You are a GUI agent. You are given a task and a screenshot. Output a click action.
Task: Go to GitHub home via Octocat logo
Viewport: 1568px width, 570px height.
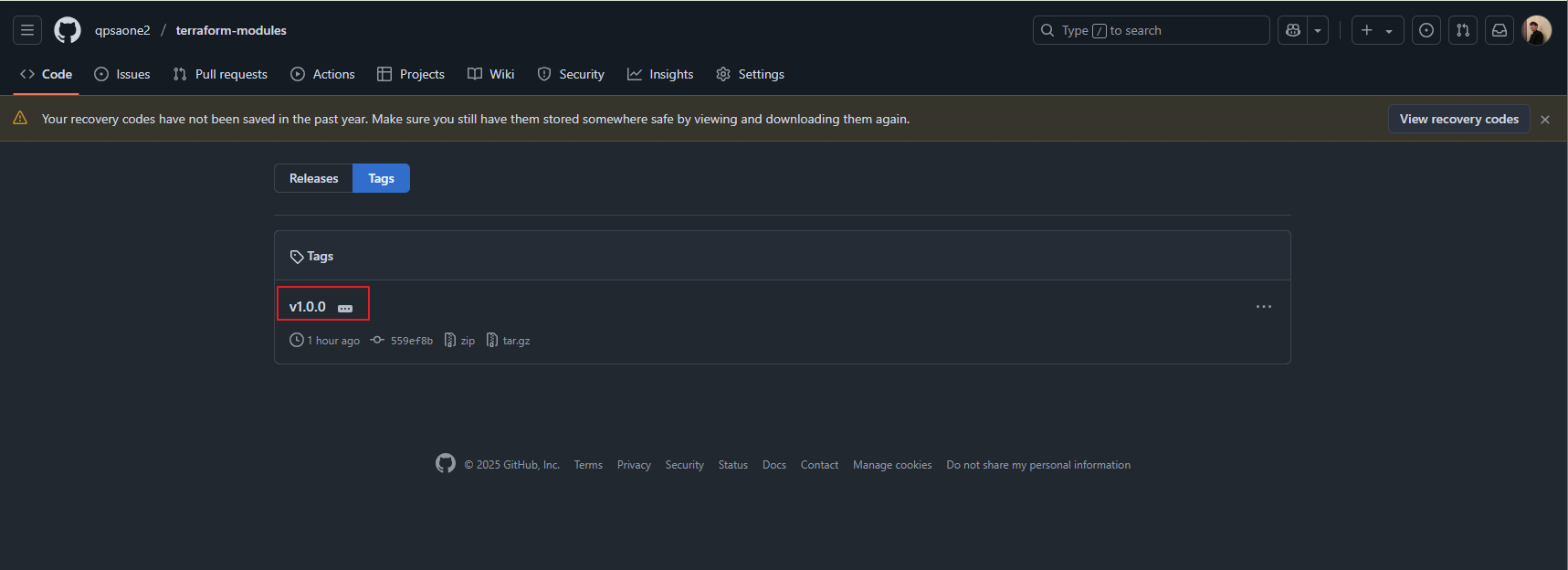(68, 30)
